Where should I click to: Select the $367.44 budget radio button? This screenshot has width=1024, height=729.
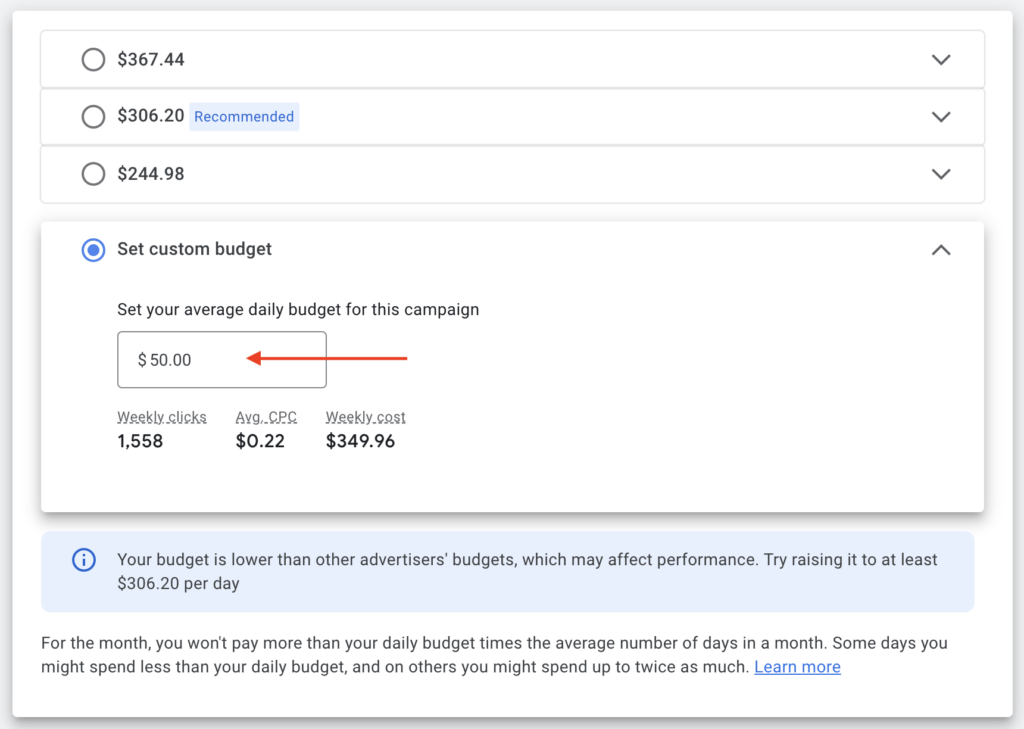point(93,59)
